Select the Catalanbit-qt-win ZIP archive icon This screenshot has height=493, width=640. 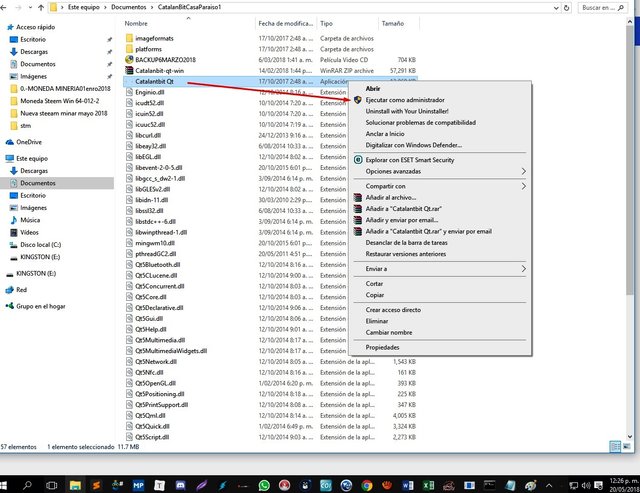coord(129,70)
